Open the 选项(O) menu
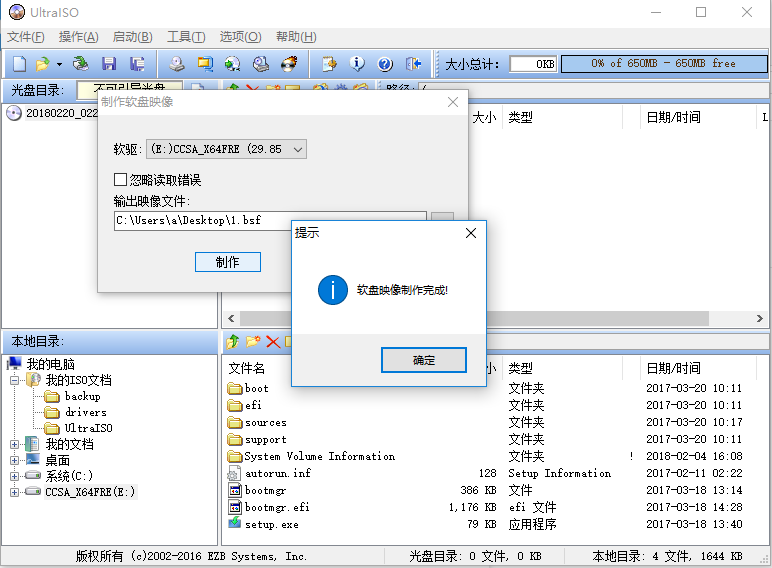Image resolution: width=772 pixels, height=568 pixels. pyautogui.click(x=240, y=37)
